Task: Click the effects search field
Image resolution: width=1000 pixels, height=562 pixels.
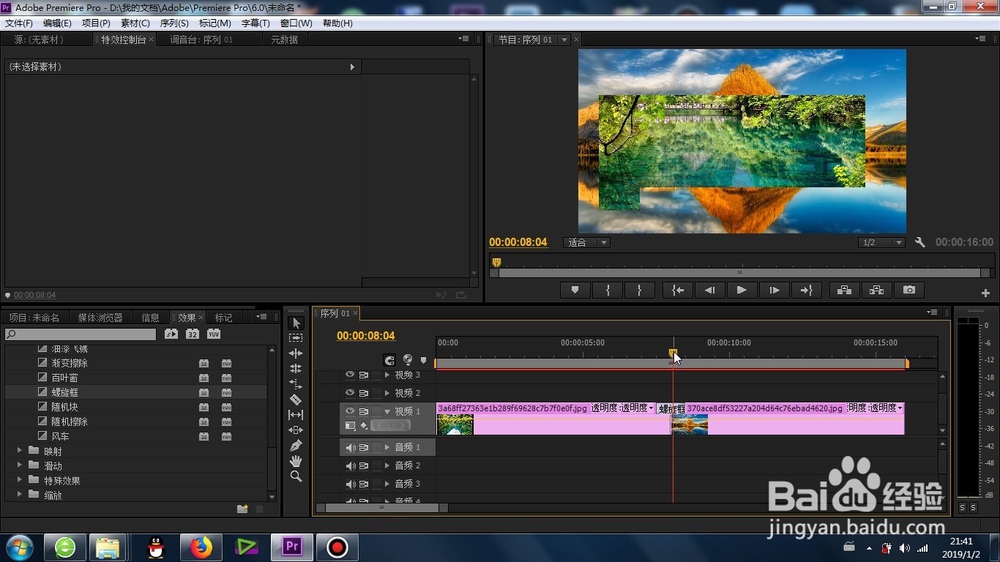Action: coord(80,334)
